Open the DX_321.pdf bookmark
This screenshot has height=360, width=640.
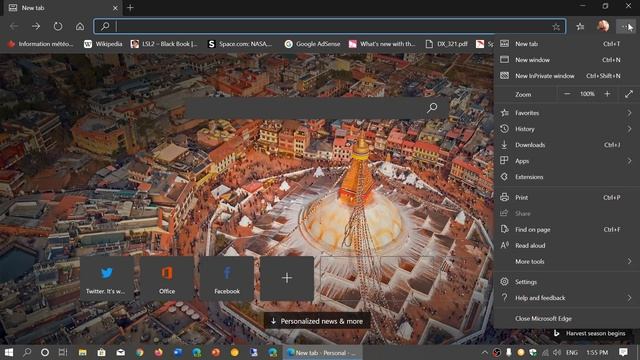[447, 44]
